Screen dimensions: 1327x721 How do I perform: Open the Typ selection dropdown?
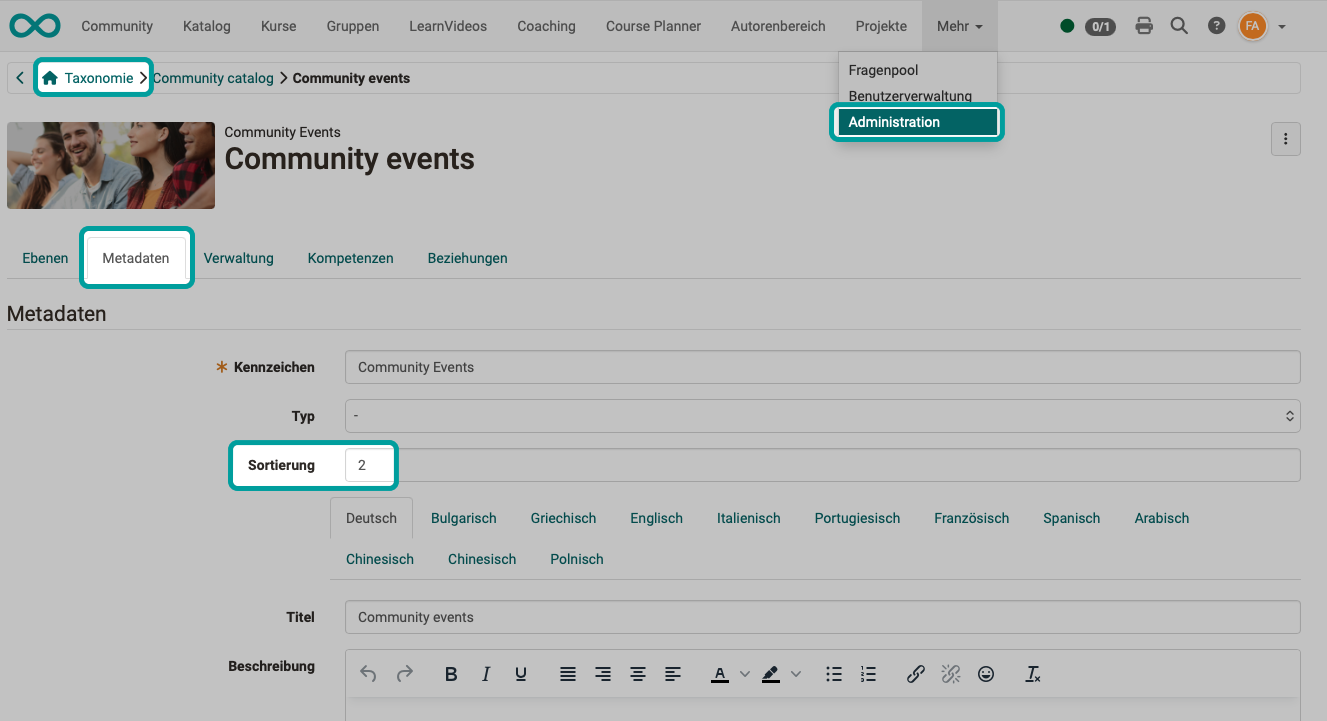[822, 416]
